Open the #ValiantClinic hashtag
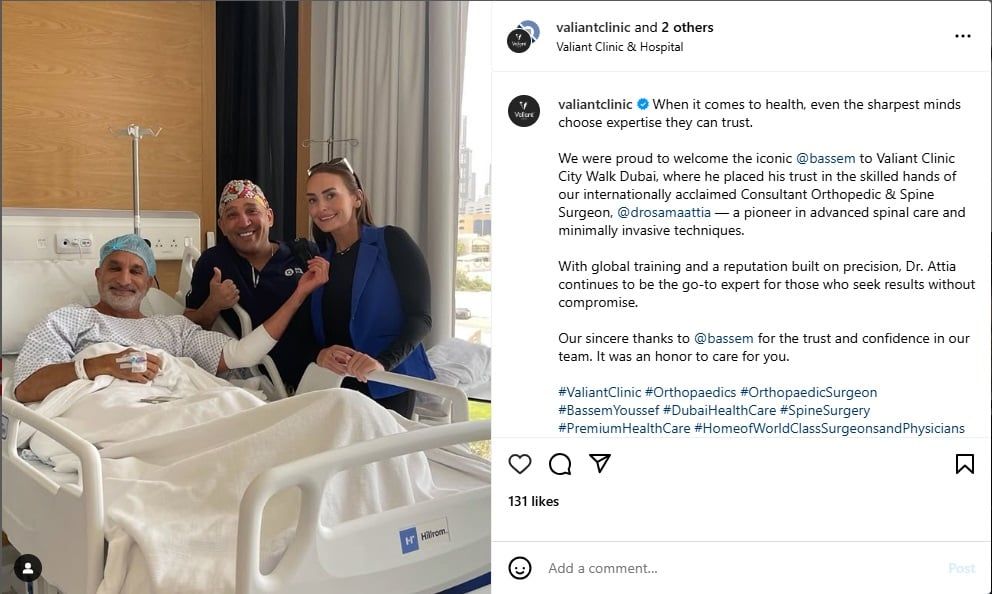The width and height of the screenshot is (992, 594). 599,392
